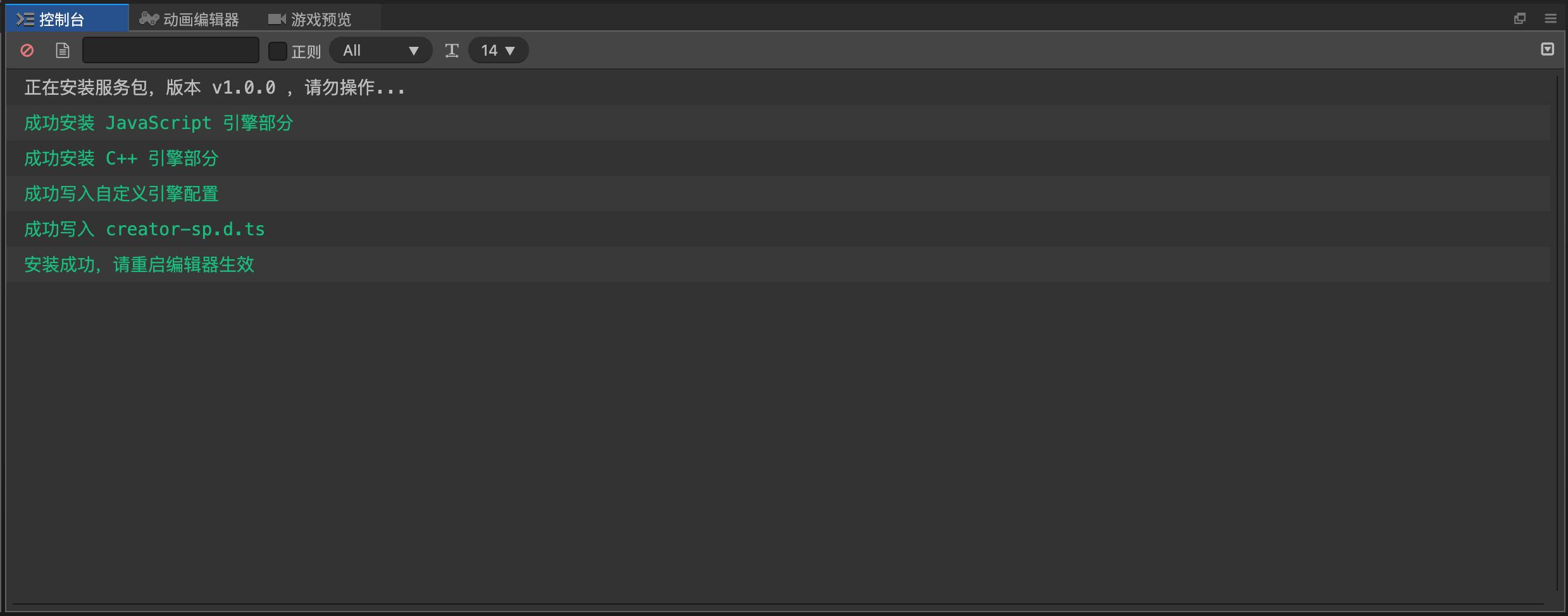Click the font size text icon
Screen dimensions: 1568x616
452,51
